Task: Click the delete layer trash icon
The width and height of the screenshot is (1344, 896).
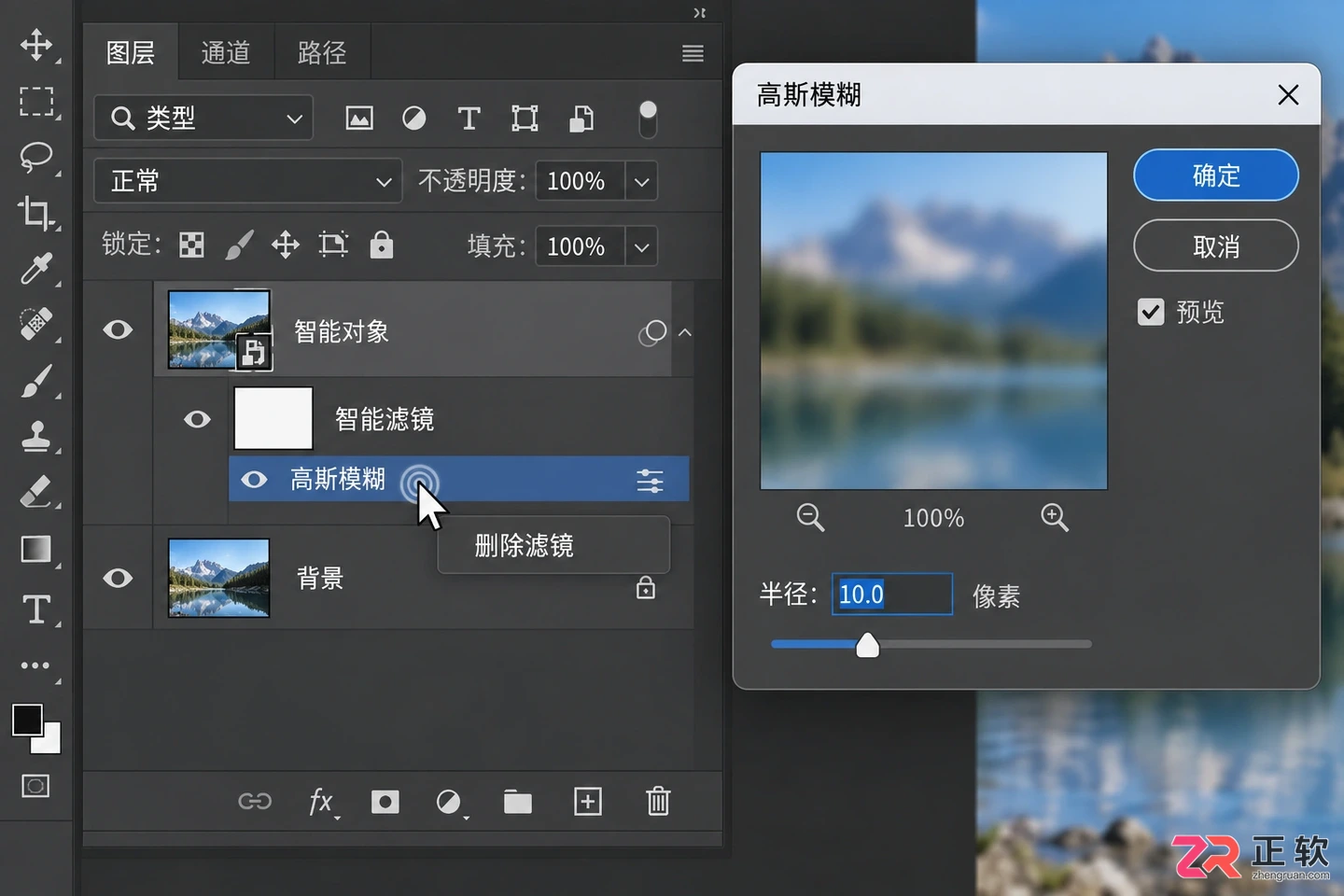Action: [658, 801]
